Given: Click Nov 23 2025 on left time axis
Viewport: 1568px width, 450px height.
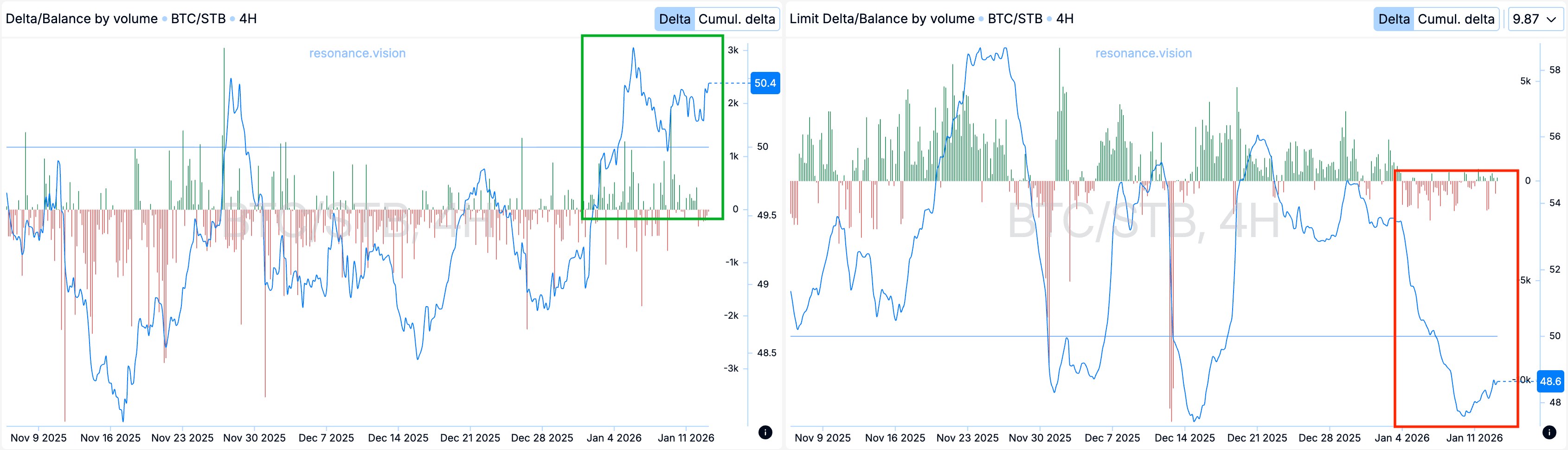Looking at the screenshot, I should click(182, 438).
